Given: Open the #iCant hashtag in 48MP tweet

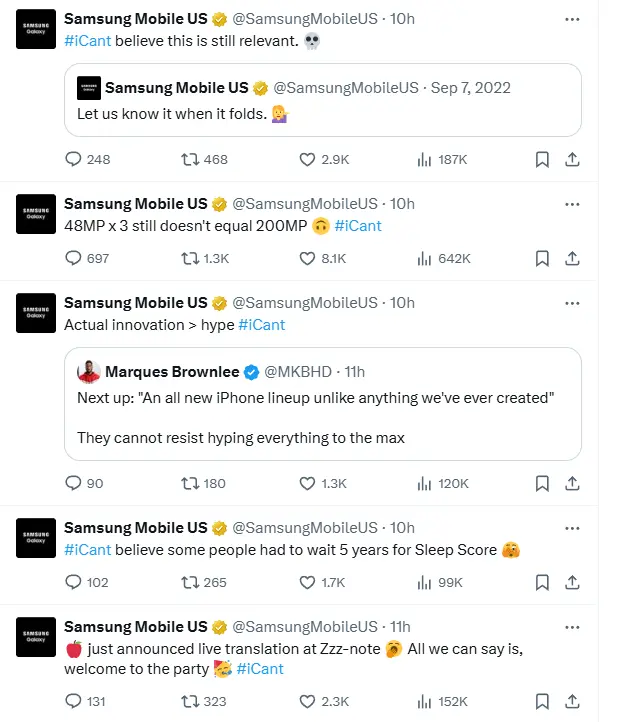Looking at the screenshot, I should [358, 226].
